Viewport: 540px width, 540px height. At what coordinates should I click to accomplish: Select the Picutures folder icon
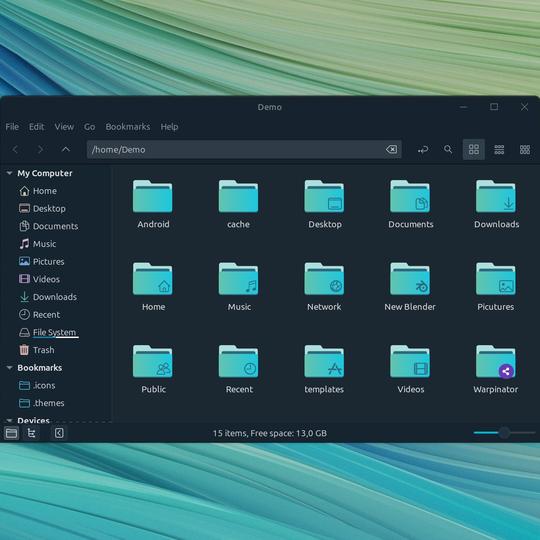[x=496, y=279]
